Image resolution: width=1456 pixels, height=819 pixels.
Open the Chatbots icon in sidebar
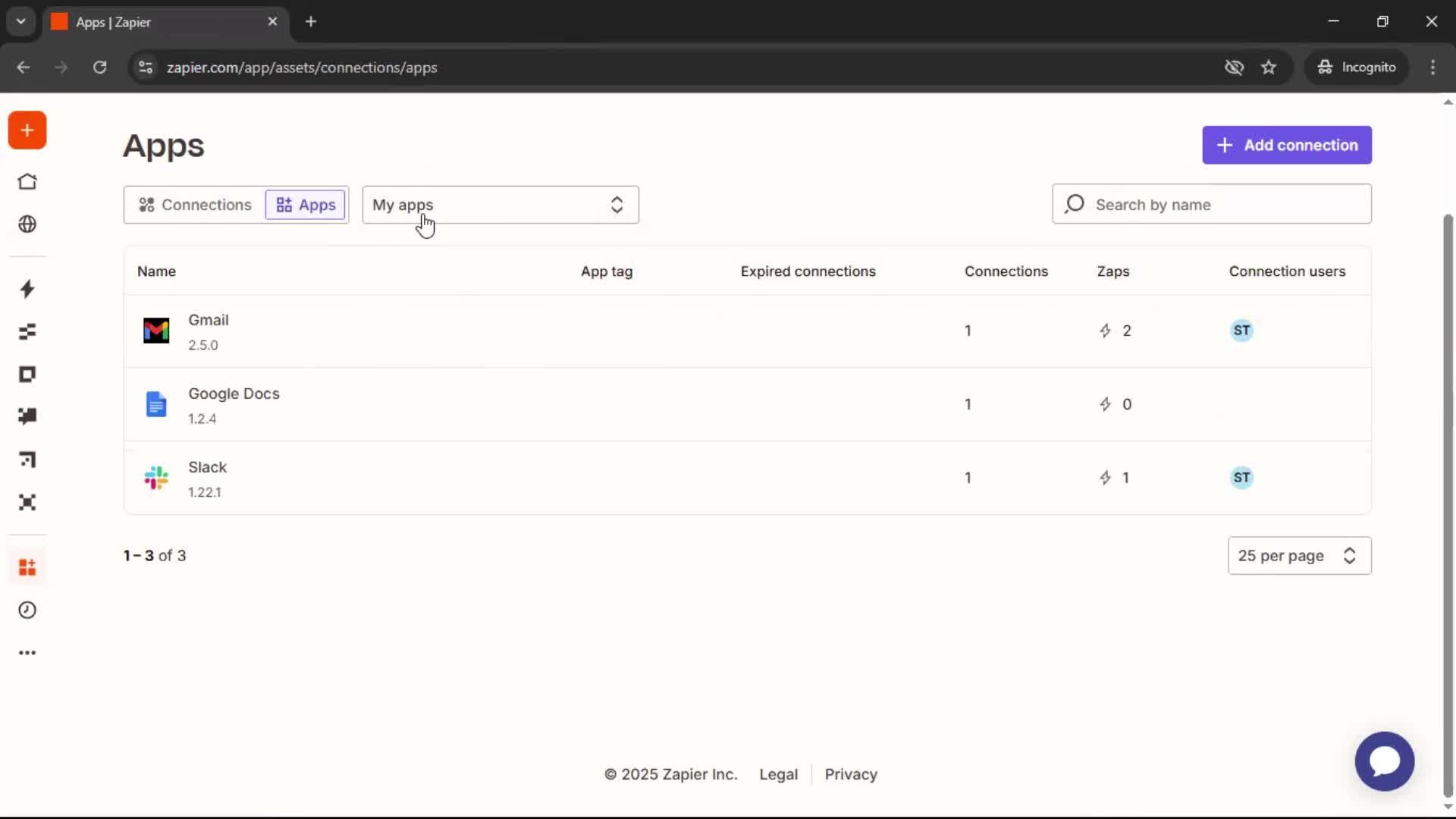point(27,416)
